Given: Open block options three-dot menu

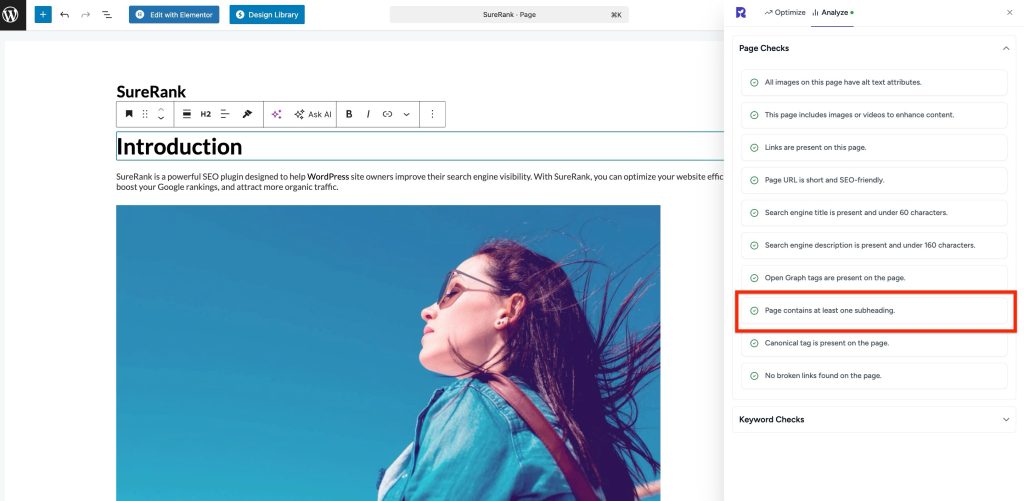Looking at the screenshot, I should [432, 114].
